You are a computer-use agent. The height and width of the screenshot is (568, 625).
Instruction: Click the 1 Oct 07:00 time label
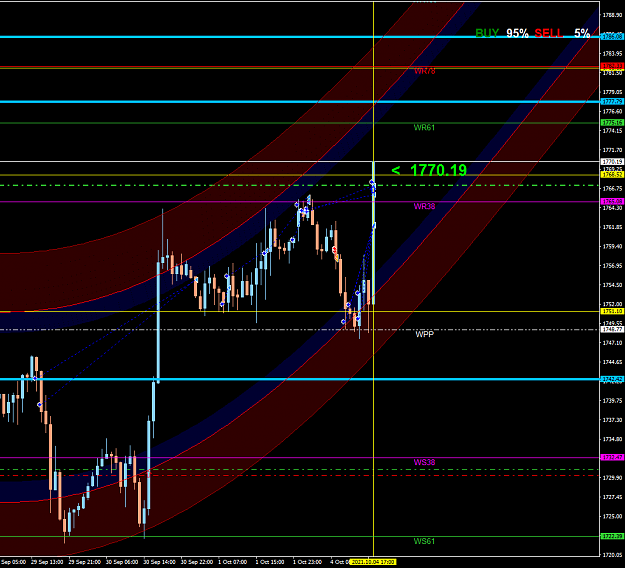(x=233, y=562)
